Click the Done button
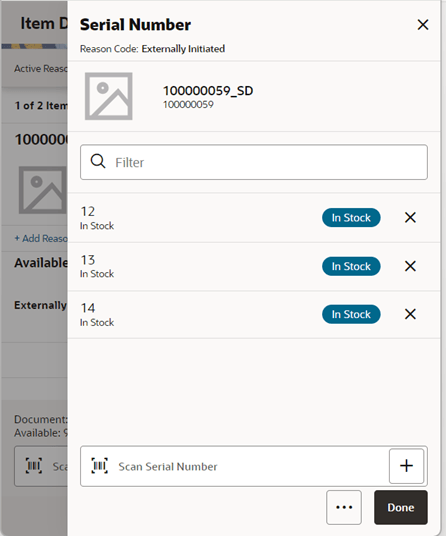The image size is (446, 536). click(401, 507)
